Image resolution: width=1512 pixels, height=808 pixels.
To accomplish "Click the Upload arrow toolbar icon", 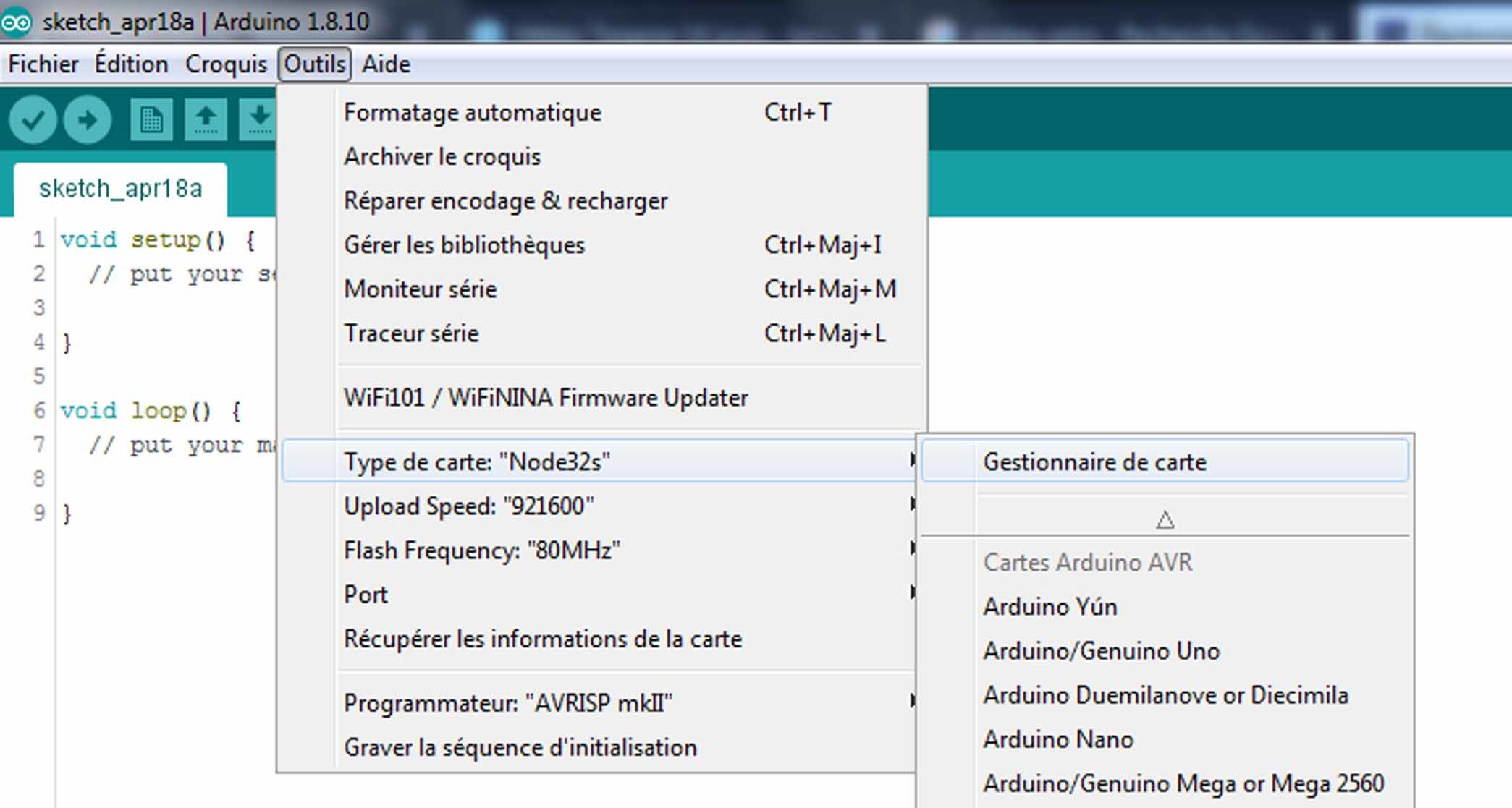I will 88,119.
